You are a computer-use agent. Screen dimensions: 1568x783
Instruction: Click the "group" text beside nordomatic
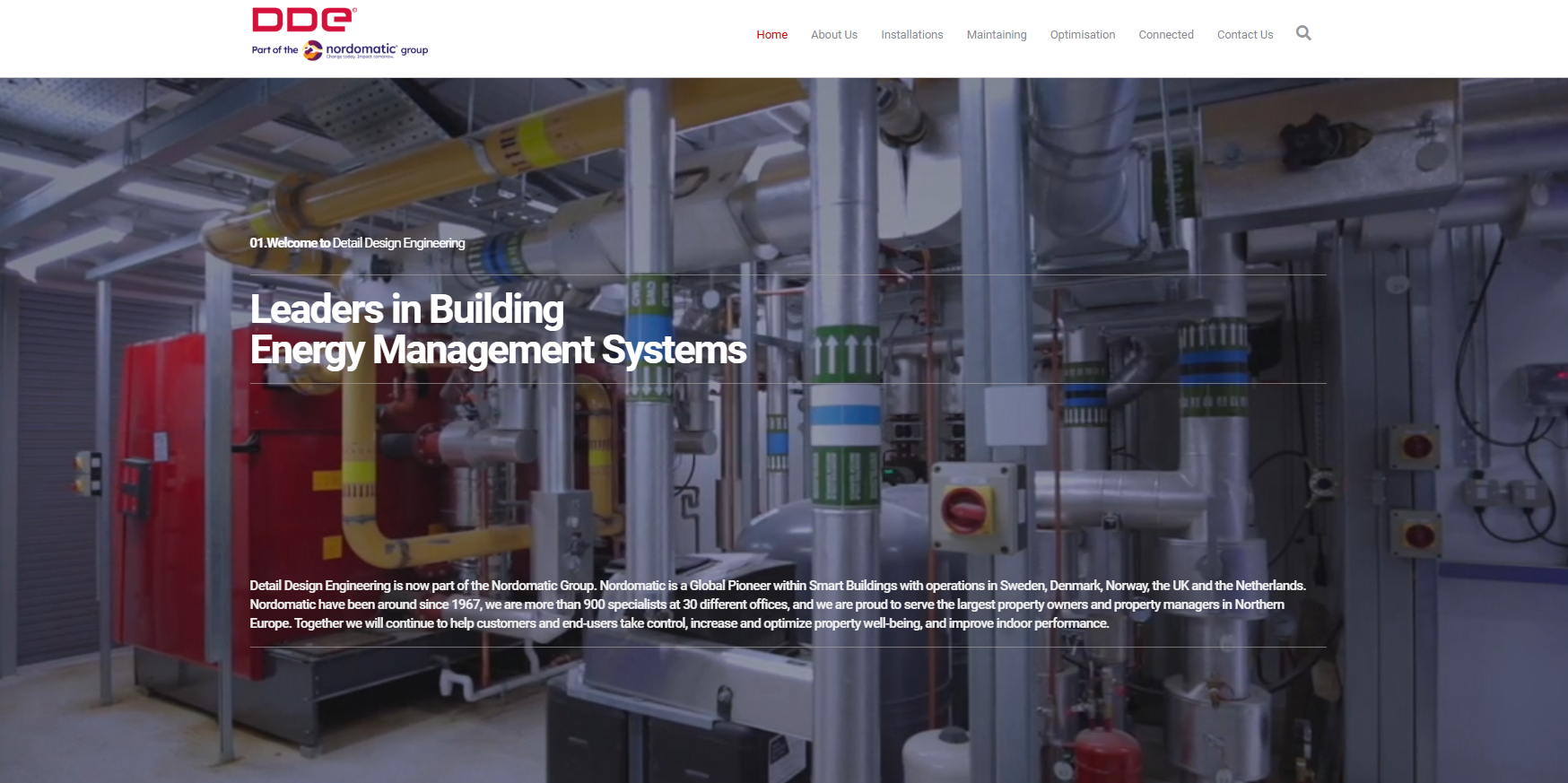[x=414, y=50]
